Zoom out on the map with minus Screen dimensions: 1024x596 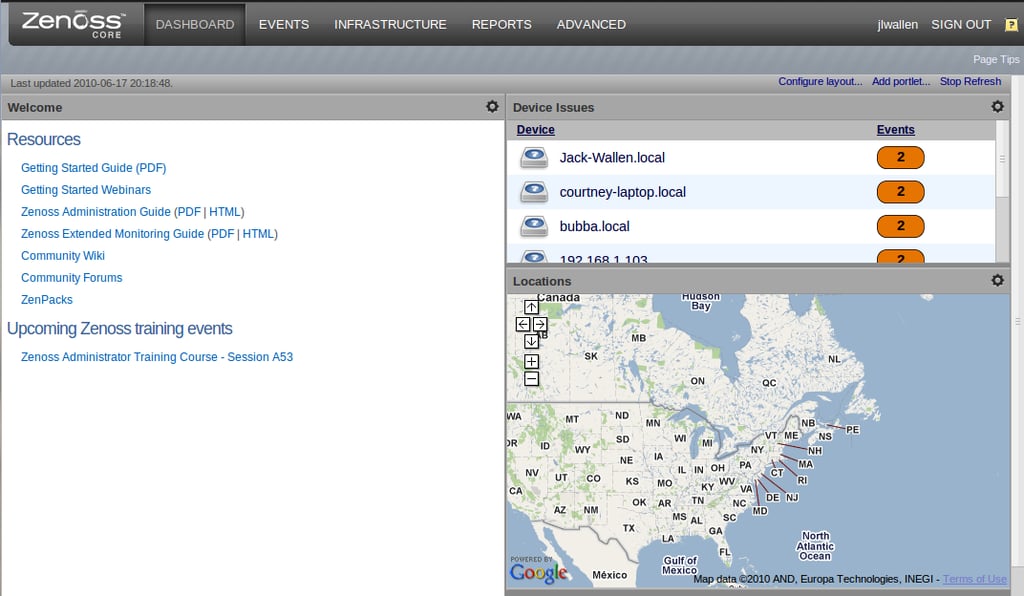532,379
